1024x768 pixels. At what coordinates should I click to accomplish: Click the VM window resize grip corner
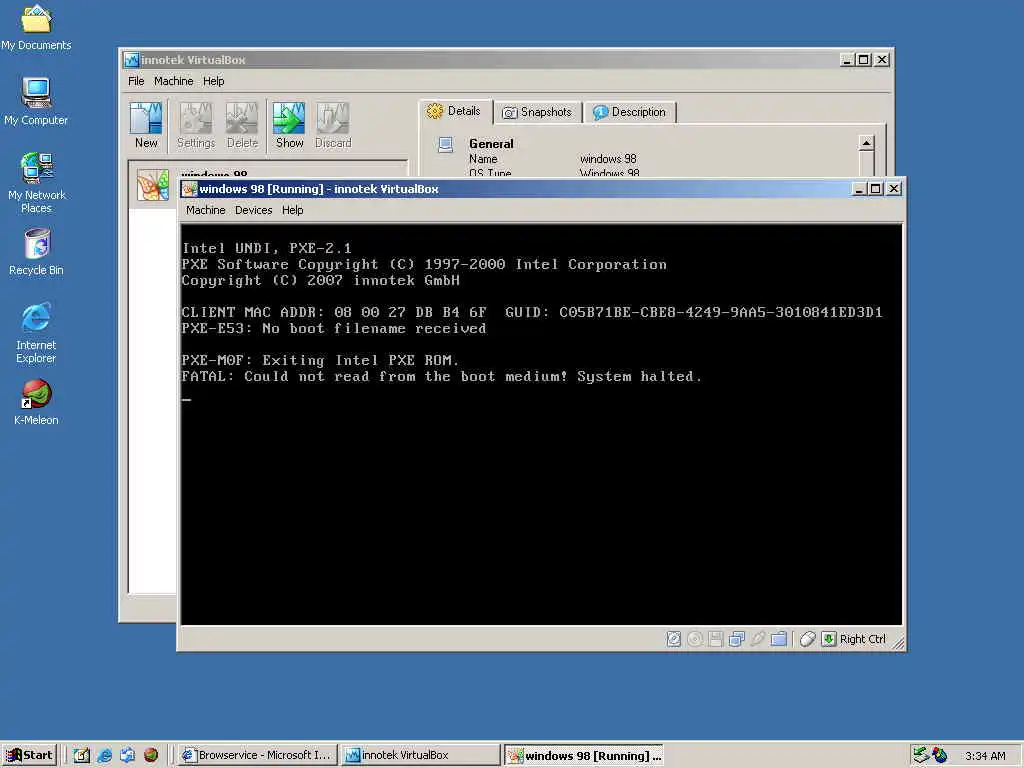[899, 643]
